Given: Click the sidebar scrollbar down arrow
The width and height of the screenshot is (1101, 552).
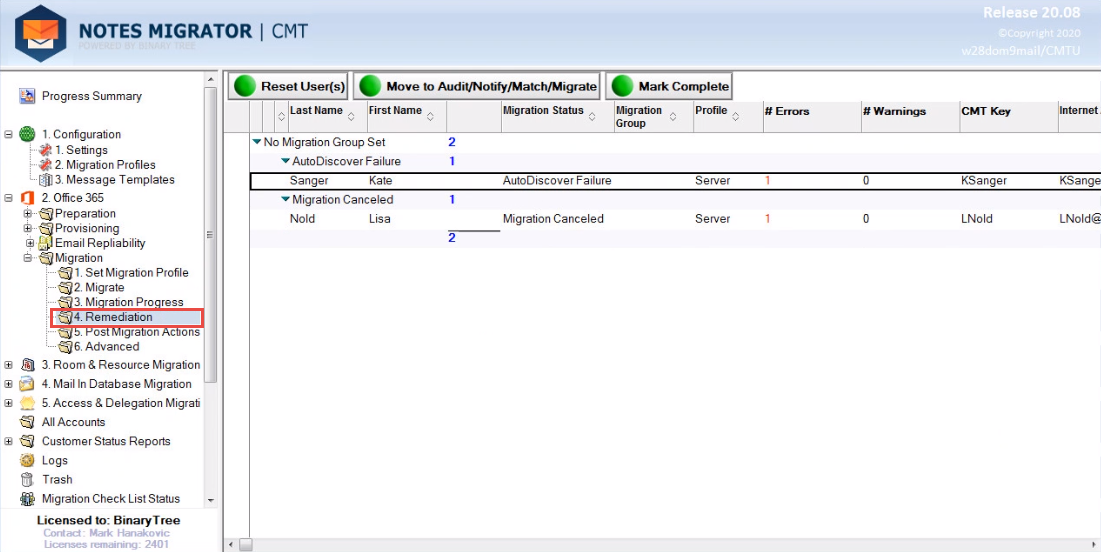Looking at the screenshot, I should pos(211,501).
